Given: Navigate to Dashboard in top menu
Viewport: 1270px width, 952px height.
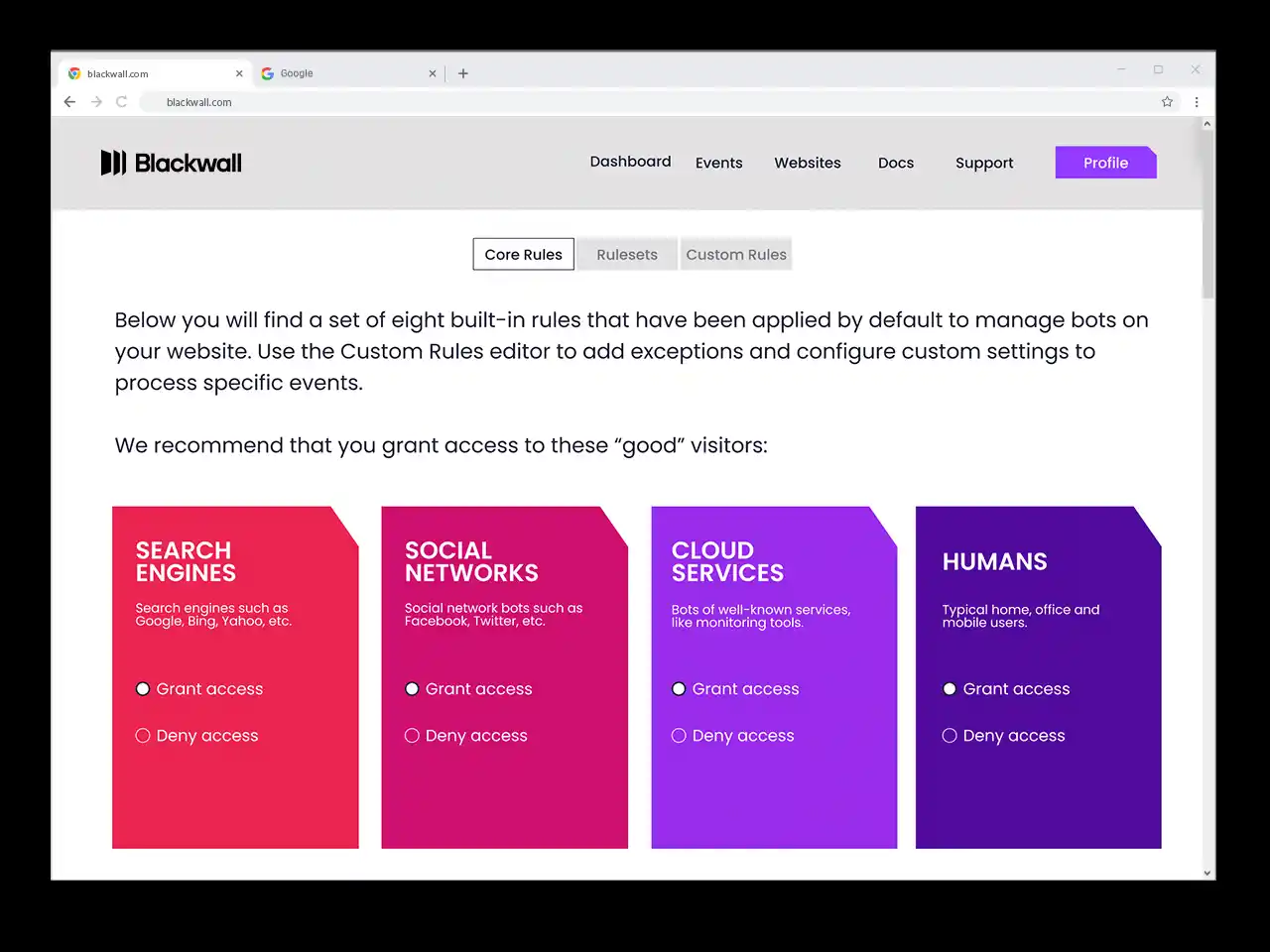Looking at the screenshot, I should [x=630, y=162].
